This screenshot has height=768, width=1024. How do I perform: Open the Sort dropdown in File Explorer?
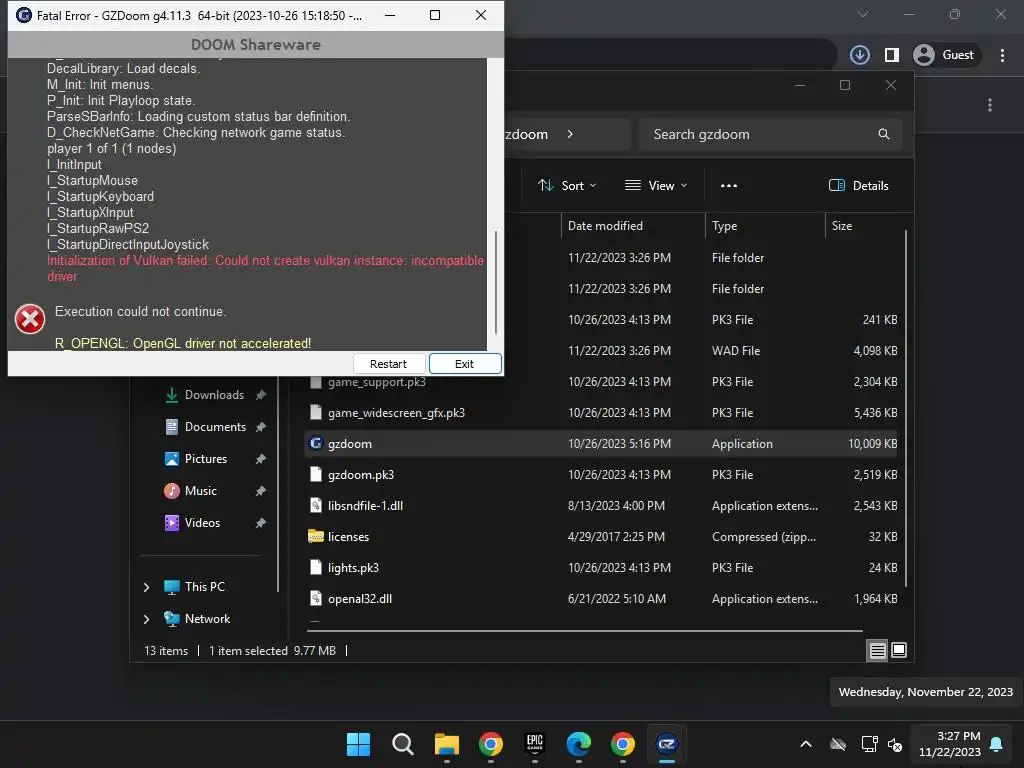click(567, 185)
